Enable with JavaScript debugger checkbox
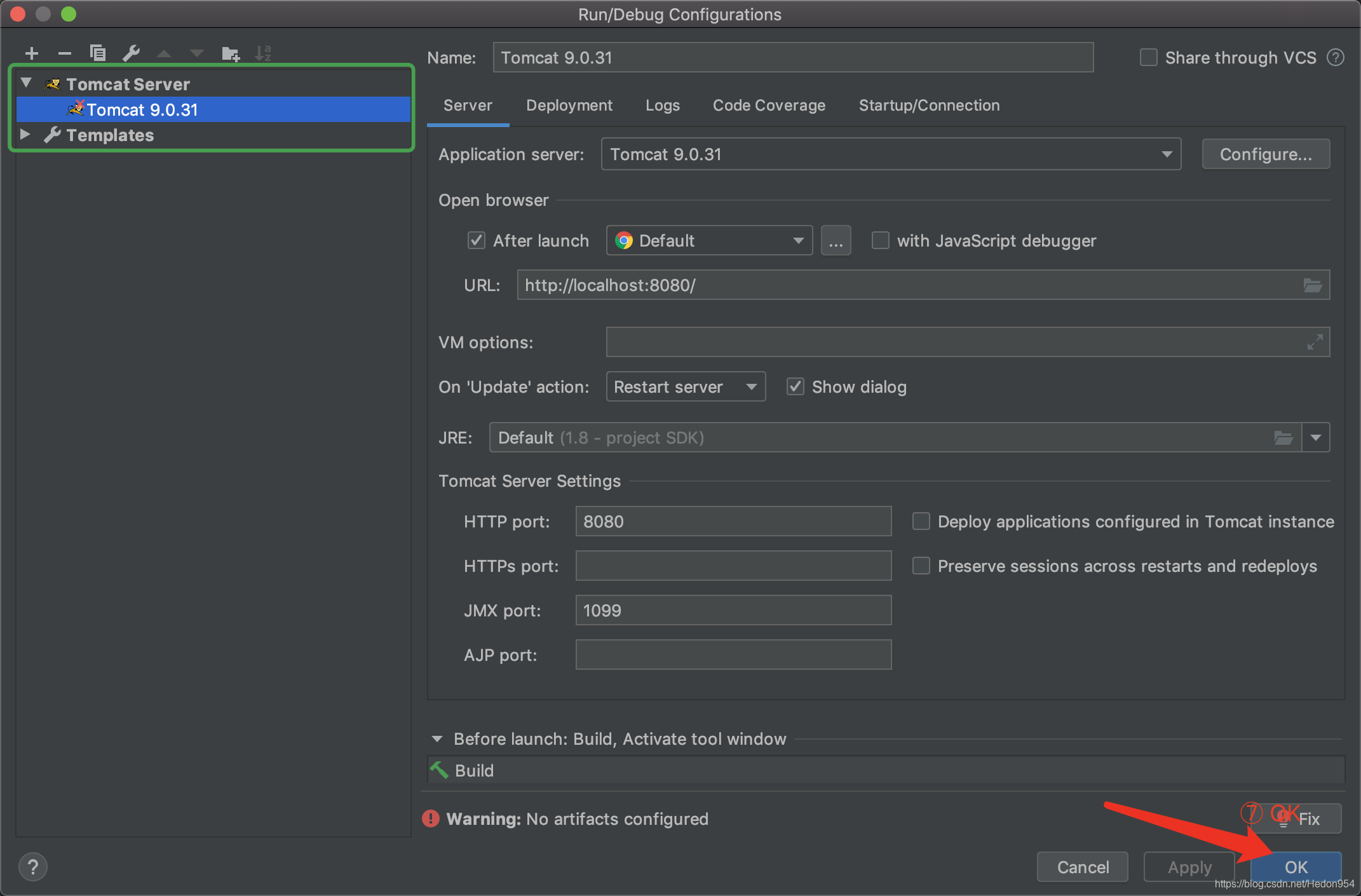This screenshot has height=896, width=1361. 881,240
